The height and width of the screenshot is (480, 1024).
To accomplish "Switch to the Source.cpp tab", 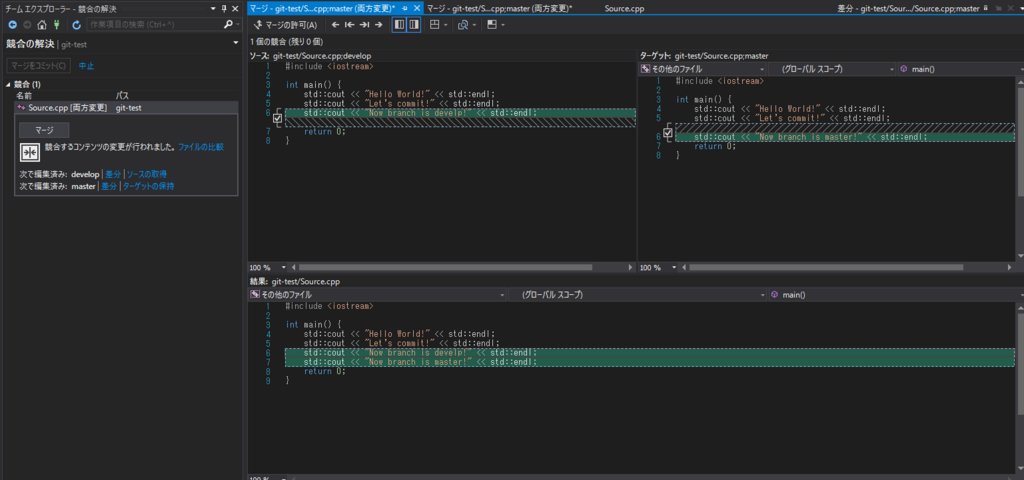I will click(x=627, y=8).
